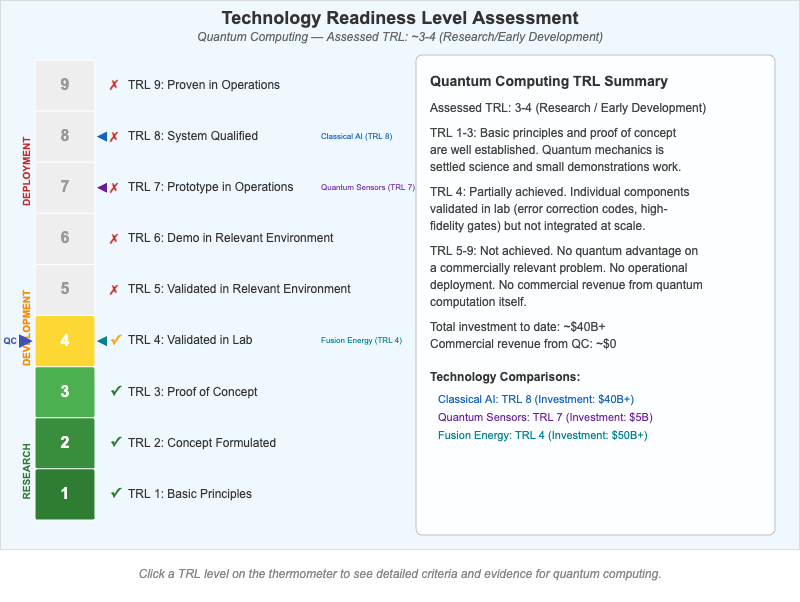Toggle the red X on TRL 5
Viewport: 800px width, 602px height.
[x=112, y=289]
